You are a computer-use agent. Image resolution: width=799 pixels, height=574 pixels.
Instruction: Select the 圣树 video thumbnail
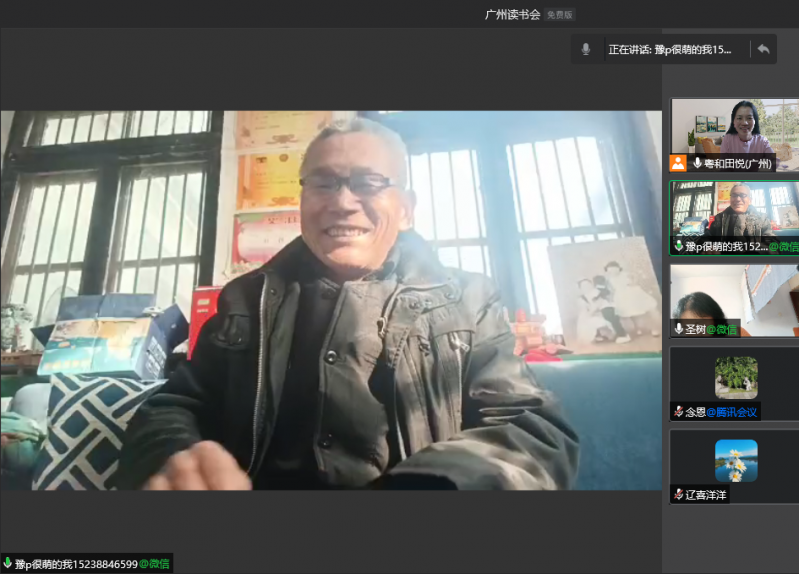[x=735, y=295]
